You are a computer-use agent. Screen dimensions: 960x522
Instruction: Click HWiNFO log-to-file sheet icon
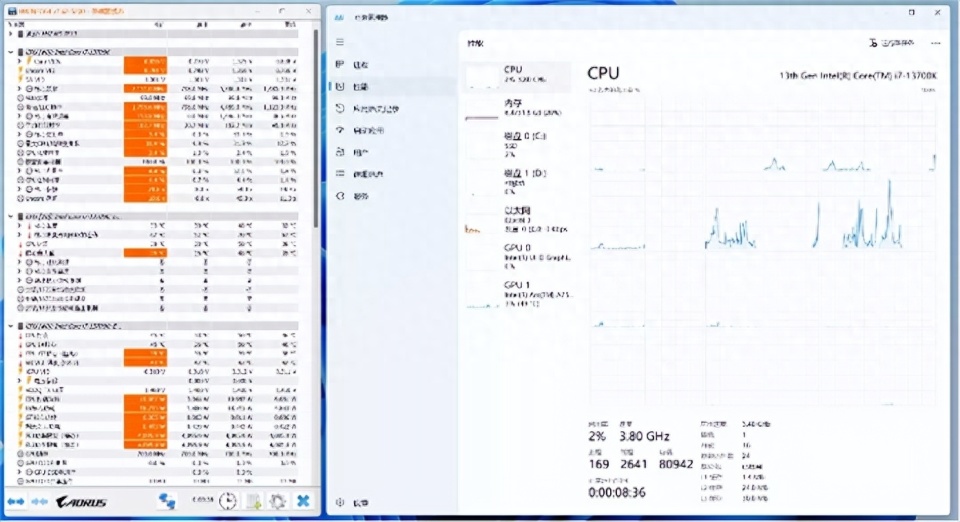pos(253,501)
